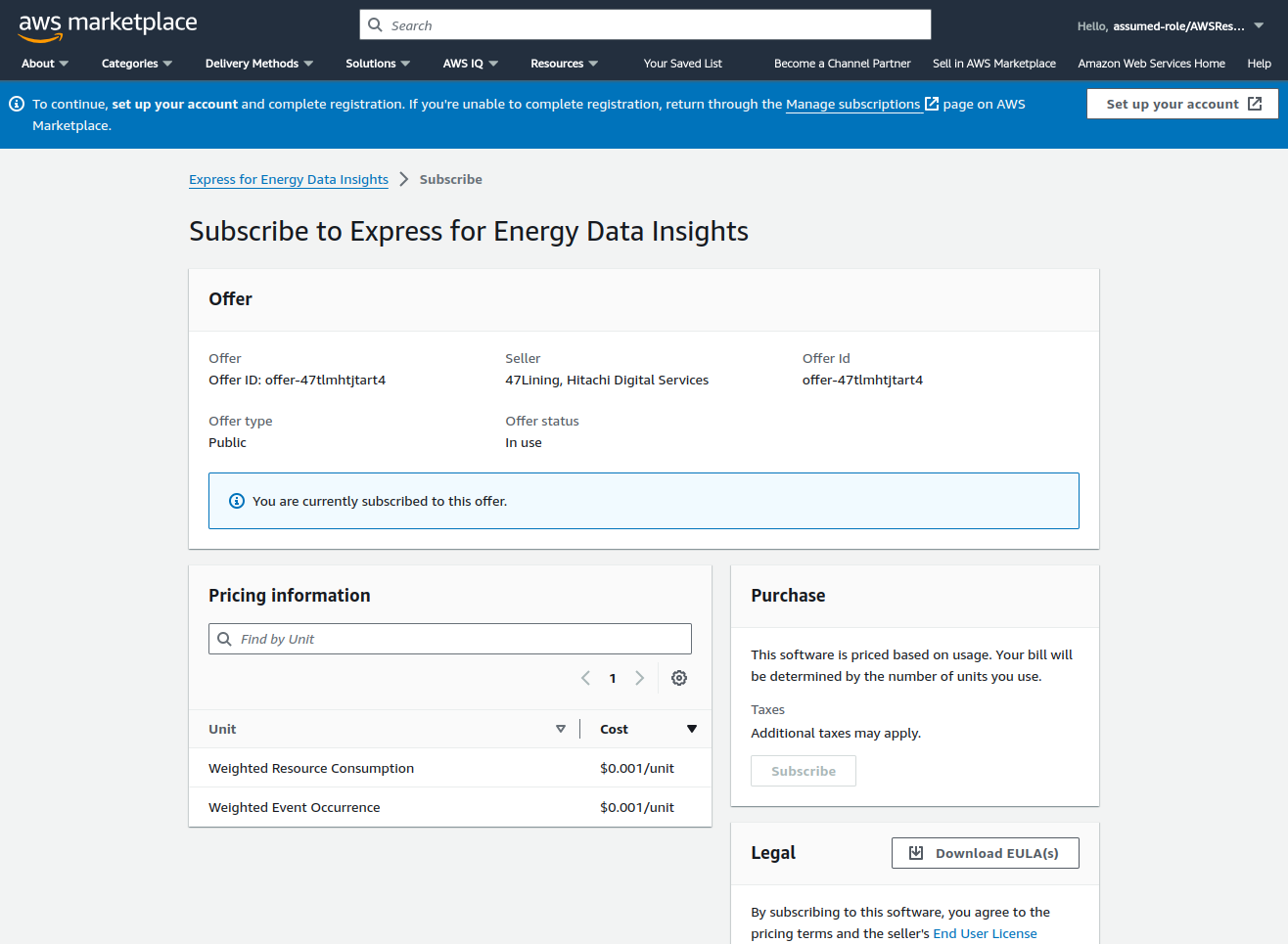Click 'You are currently subscribed' notice text
Viewport: 1288px width, 944px height.
coord(380,501)
